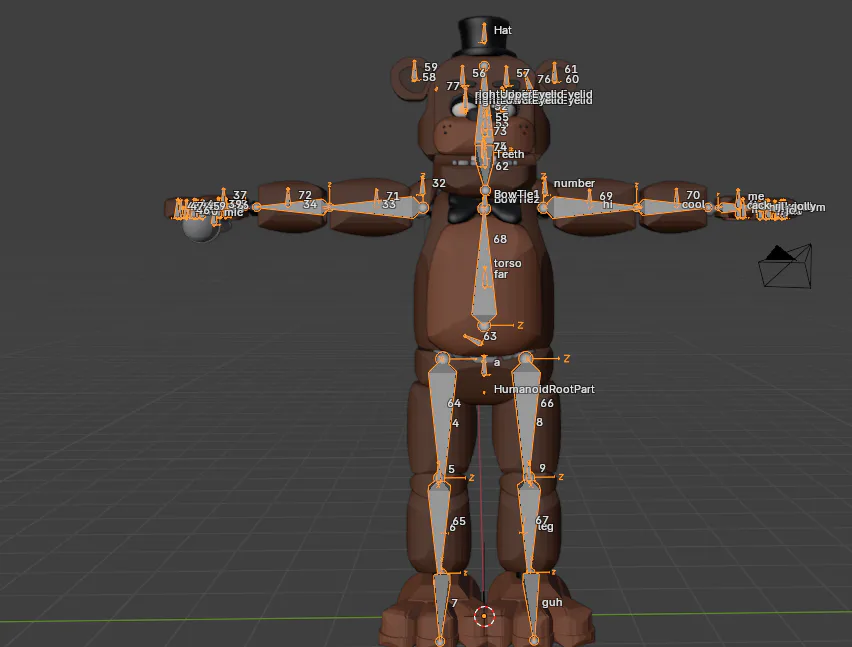The height and width of the screenshot is (647, 852).
Task: Click the "5" knee bone label
Action: click(x=451, y=469)
